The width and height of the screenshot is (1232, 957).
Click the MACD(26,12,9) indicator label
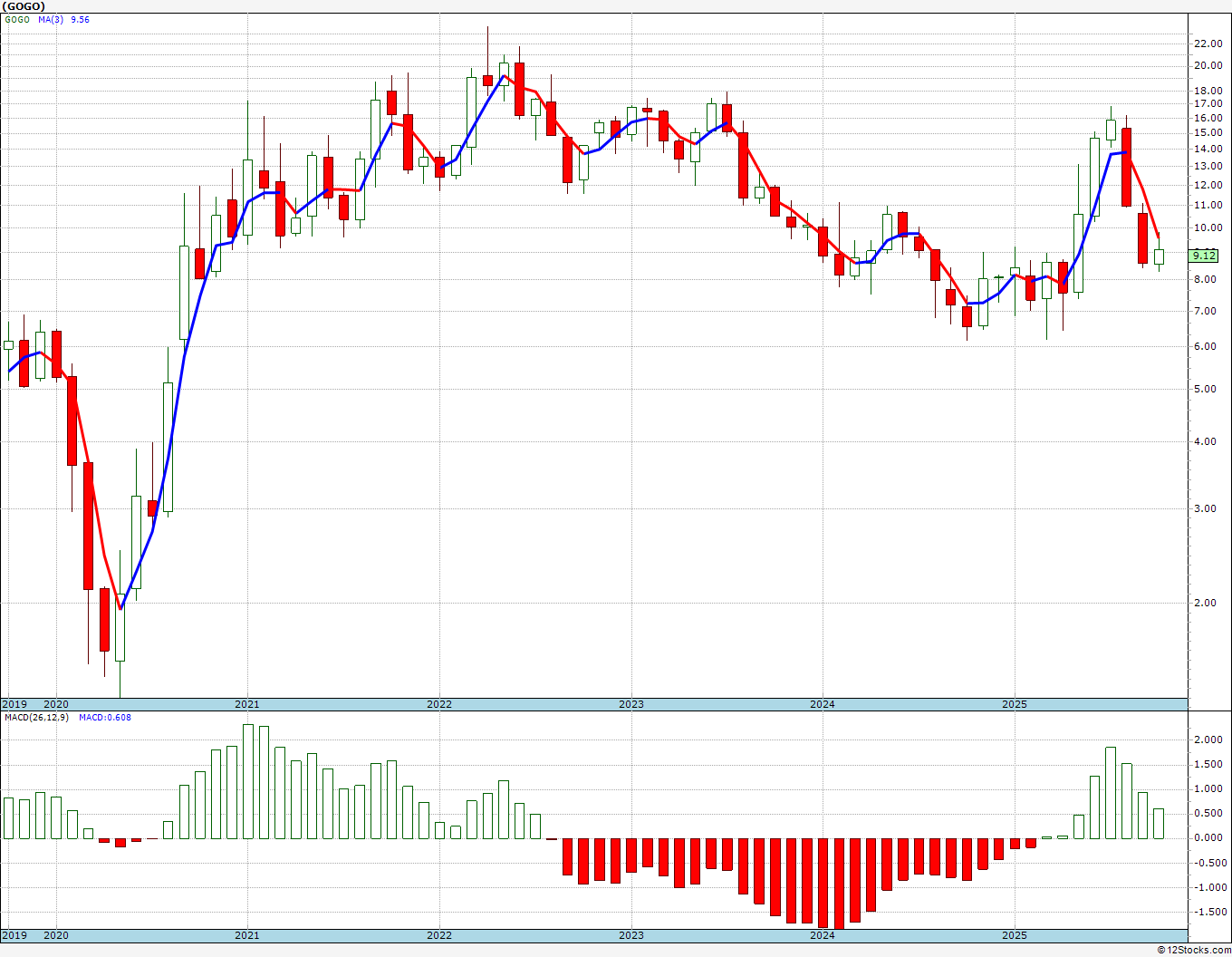pos(35,718)
